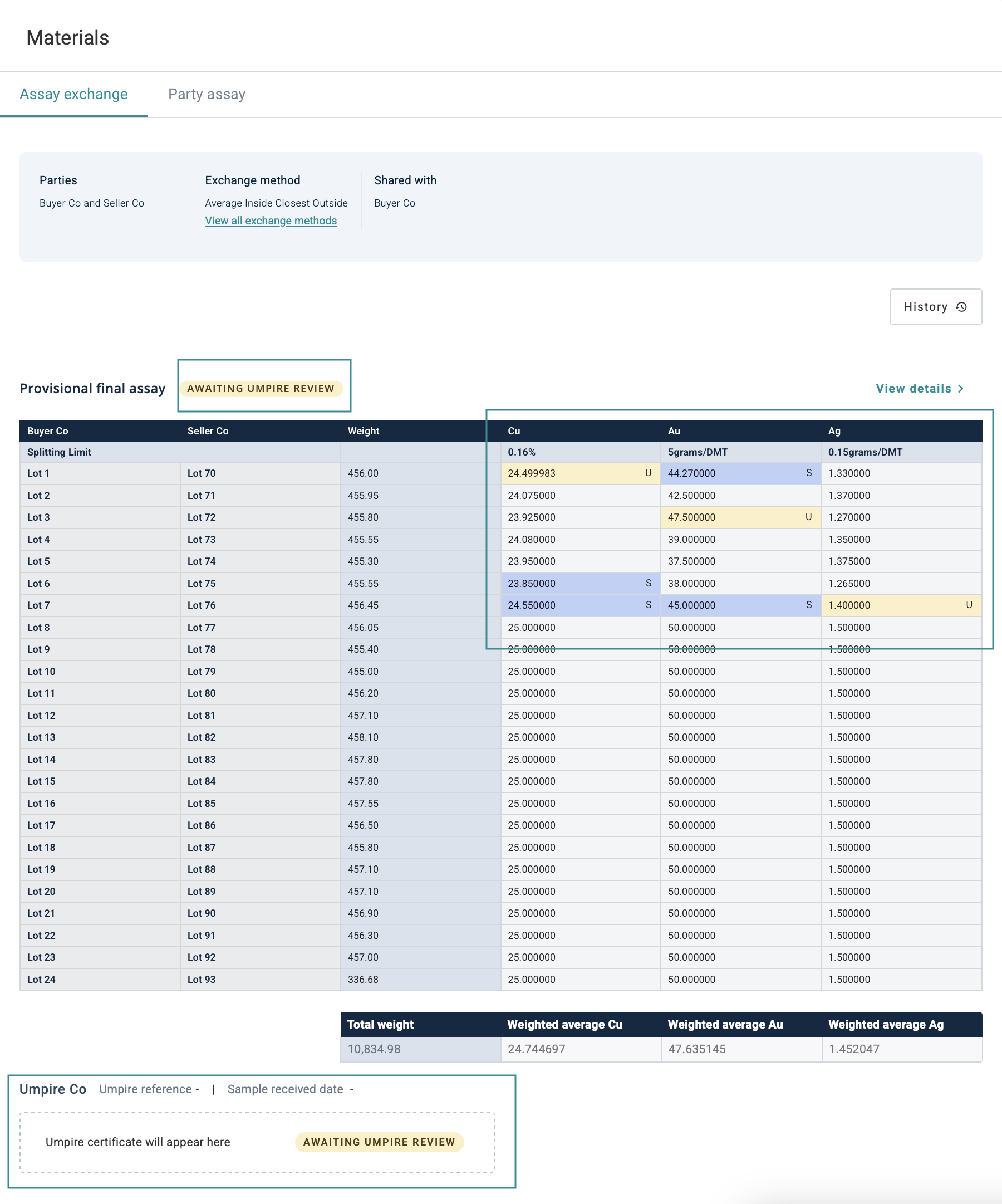Click the View details chevron arrow
This screenshot has width=1002, height=1204.
(961, 389)
